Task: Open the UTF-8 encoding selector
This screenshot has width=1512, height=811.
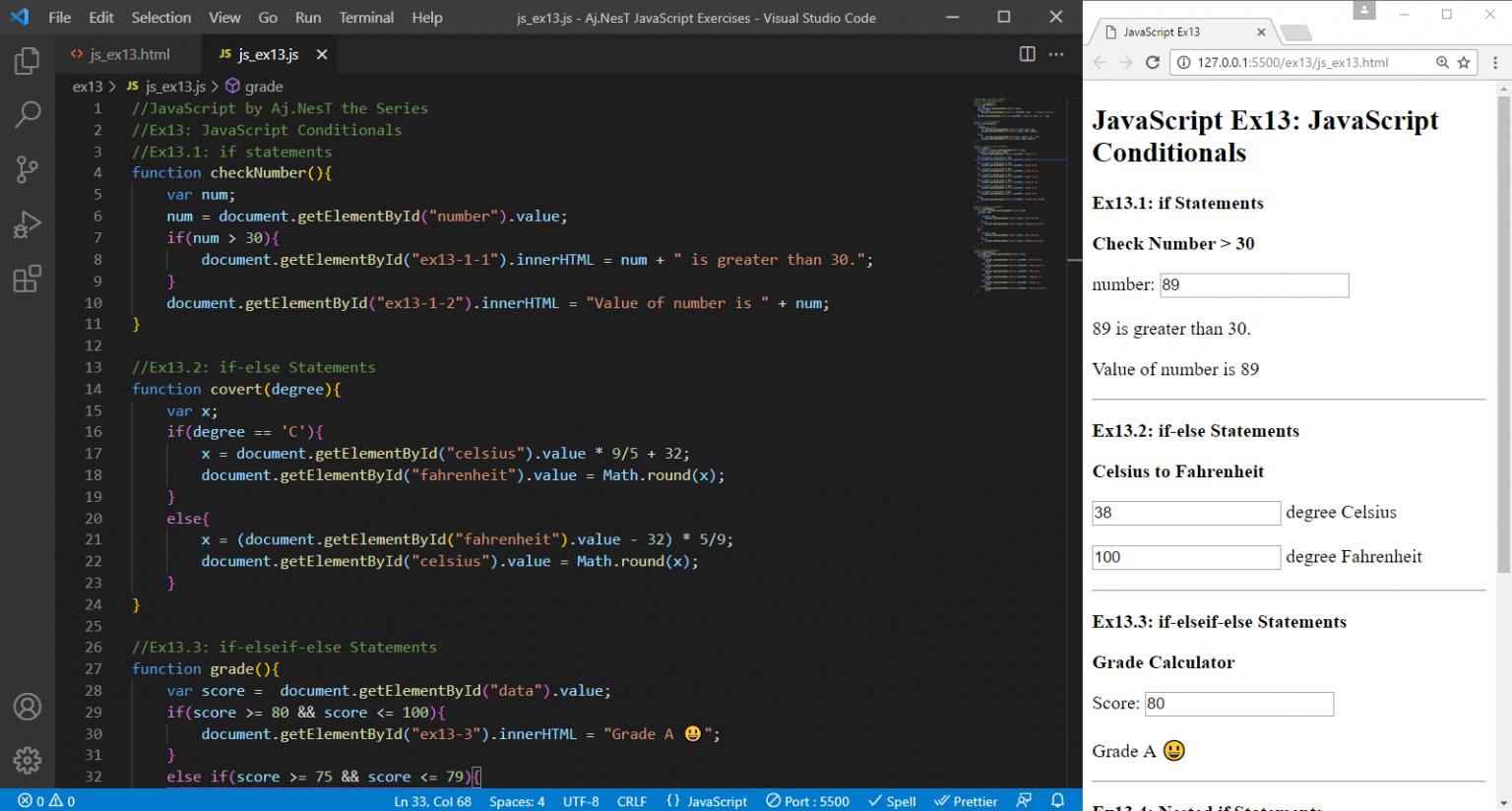Action: coord(581,801)
